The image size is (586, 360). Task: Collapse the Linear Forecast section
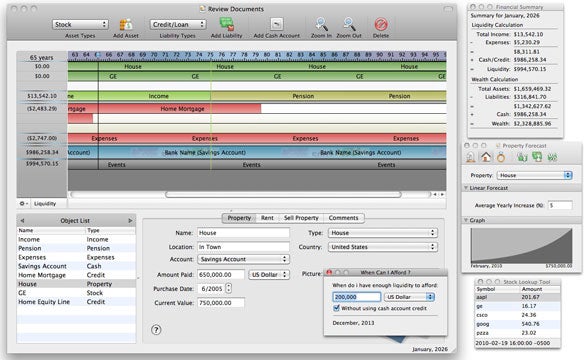[x=466, y=188]
